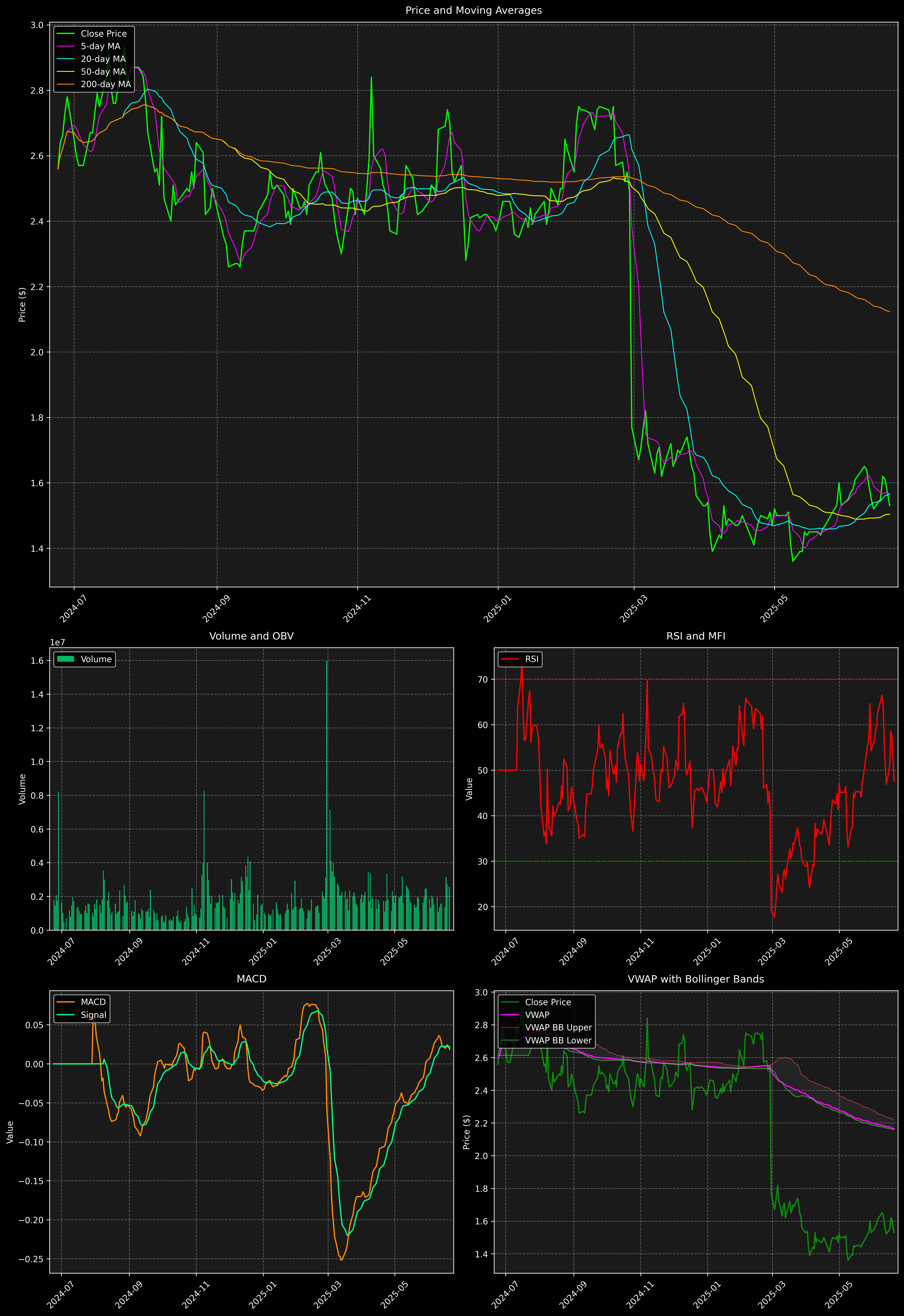Click the 'VWAP BB Lower' legend entry
This screenshot has width=904, height=1316.
click(559, 1040)
